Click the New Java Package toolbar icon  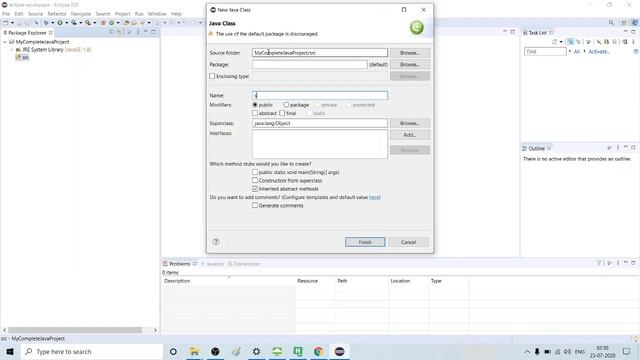pyautogui.click(x=103, y=23)
